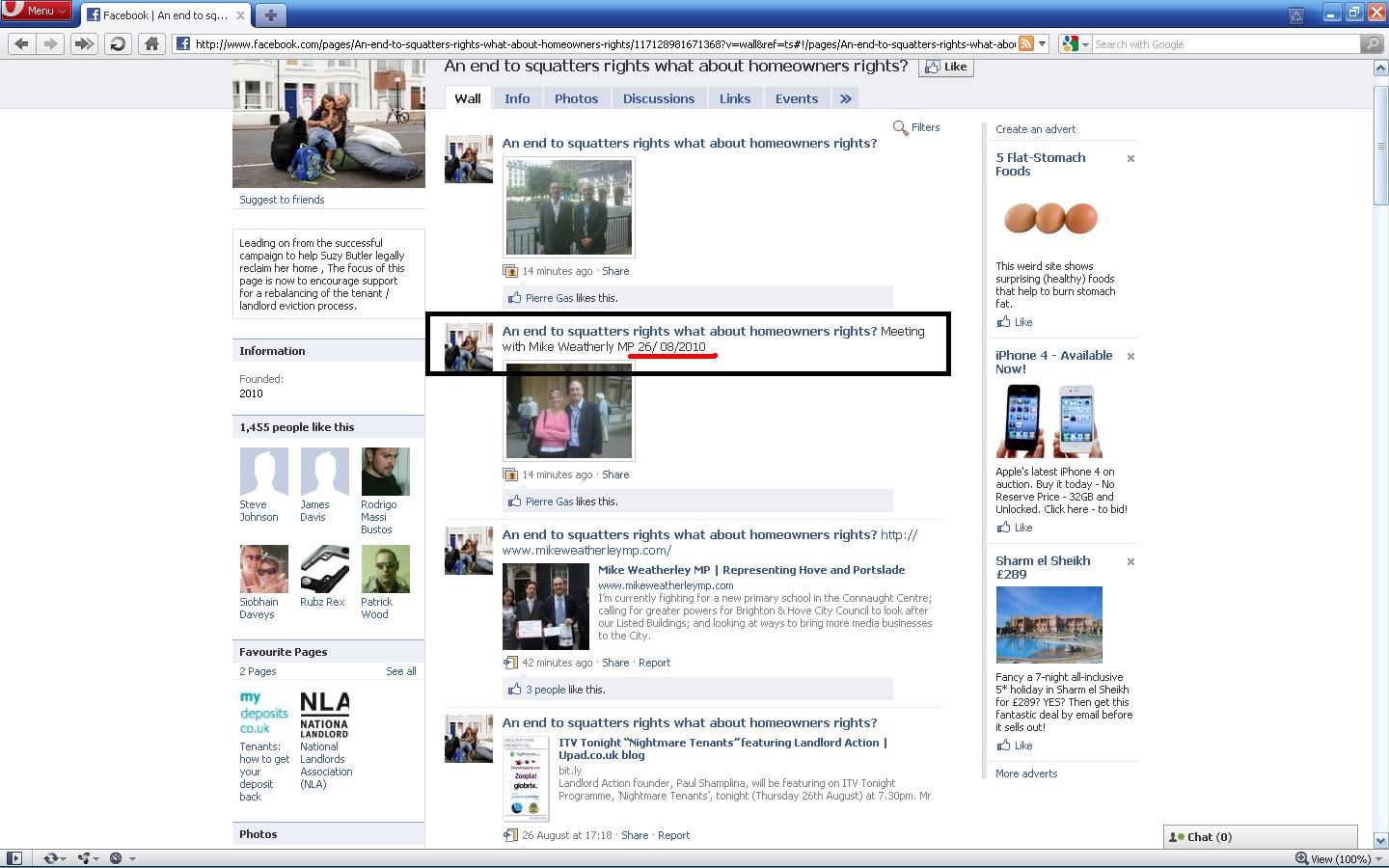This screenshot has width=1389, height=868.
Task: Click the Fast Forward navigation button
Action: pyautogui.click(x=84, y=43)
